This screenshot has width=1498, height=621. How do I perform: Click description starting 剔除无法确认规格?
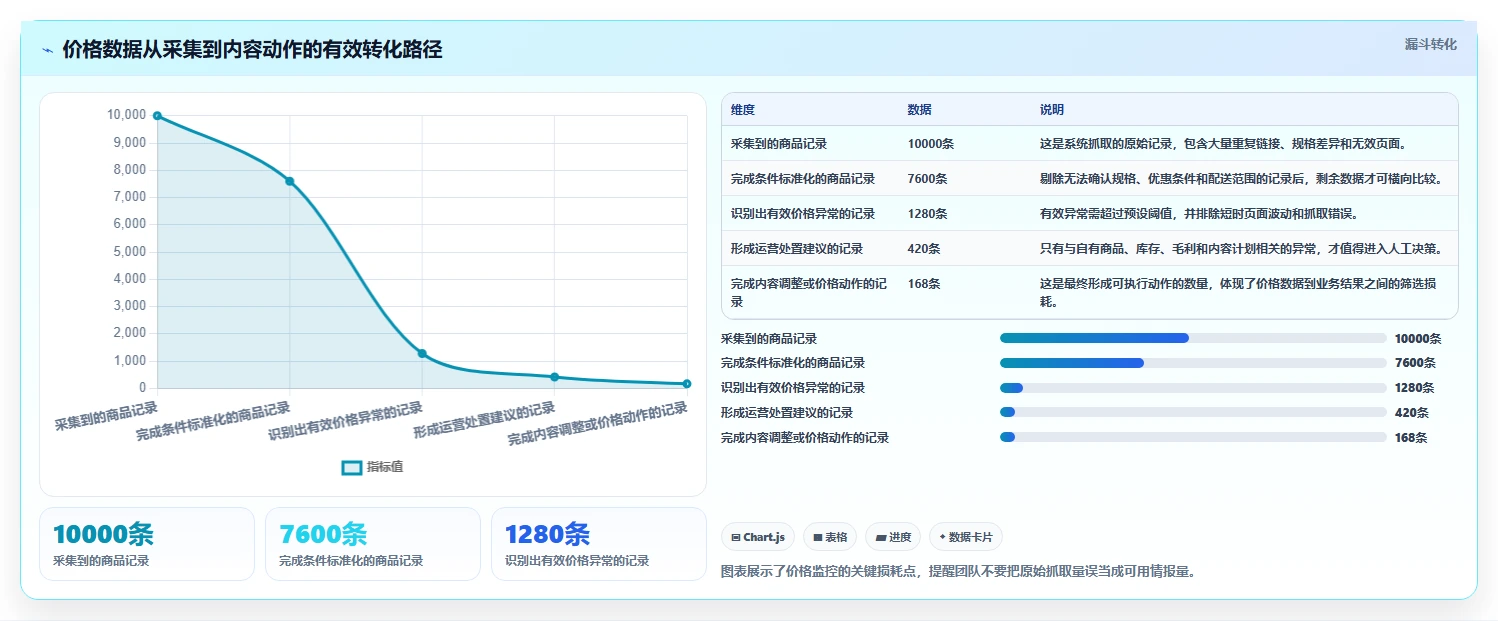click(1241, 179)
